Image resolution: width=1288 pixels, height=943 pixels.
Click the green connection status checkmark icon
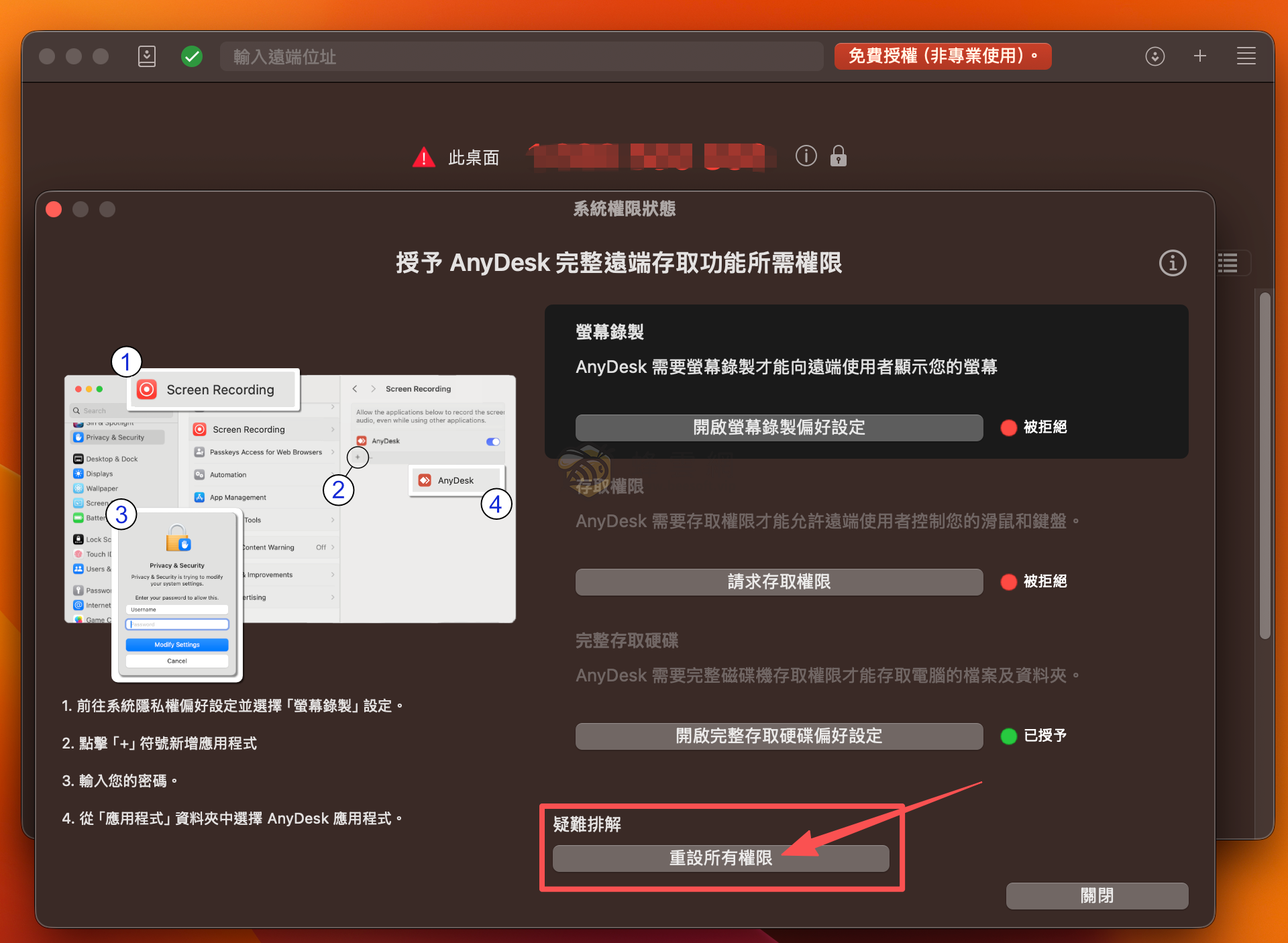point(192,56)
